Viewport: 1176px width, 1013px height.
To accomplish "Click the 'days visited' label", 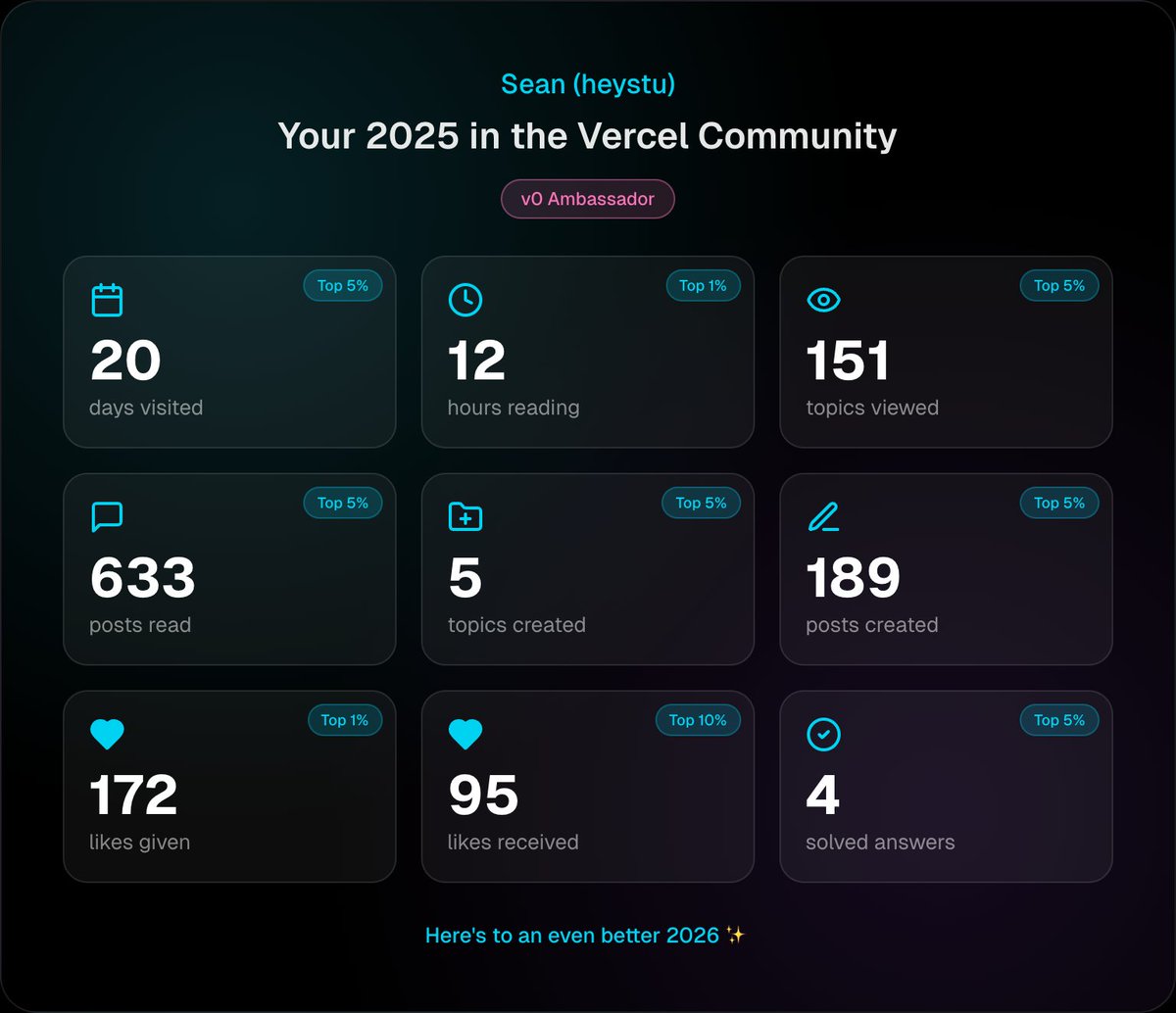I will 146,408.
